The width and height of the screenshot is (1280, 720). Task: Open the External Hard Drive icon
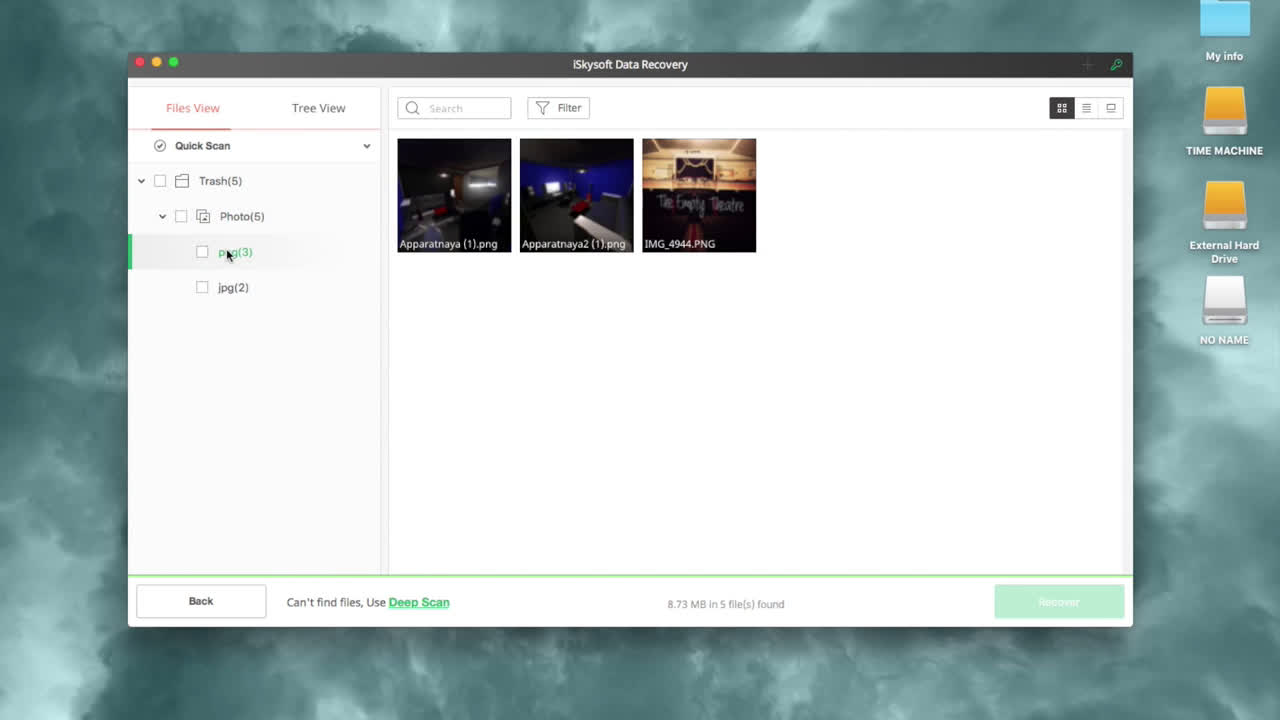click(x=1224, y=206)
